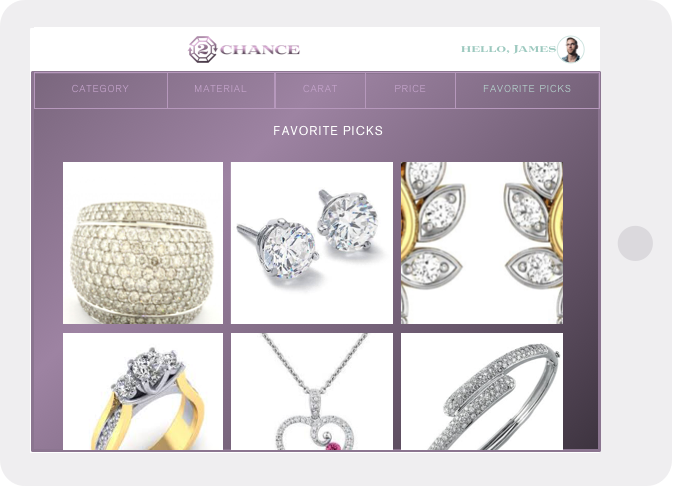Select the gold leaf diamond earrings
Viewport: 676px width, 490px height.
482,243
